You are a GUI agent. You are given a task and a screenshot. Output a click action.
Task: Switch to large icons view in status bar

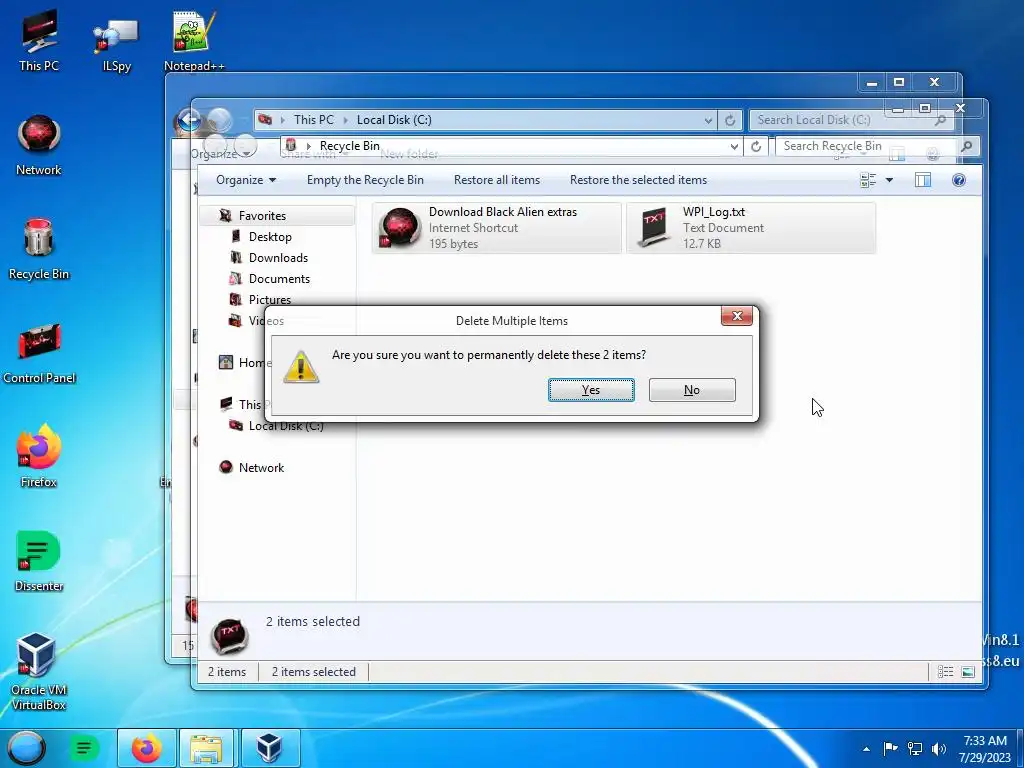[968, 672]
